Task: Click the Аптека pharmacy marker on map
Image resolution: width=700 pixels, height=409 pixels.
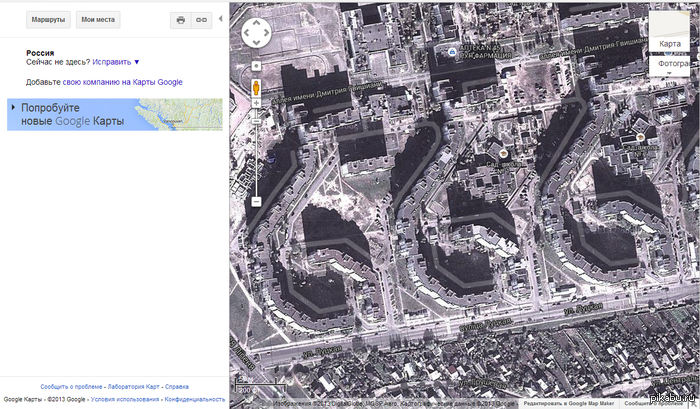Action: click(x=453, y=51)
